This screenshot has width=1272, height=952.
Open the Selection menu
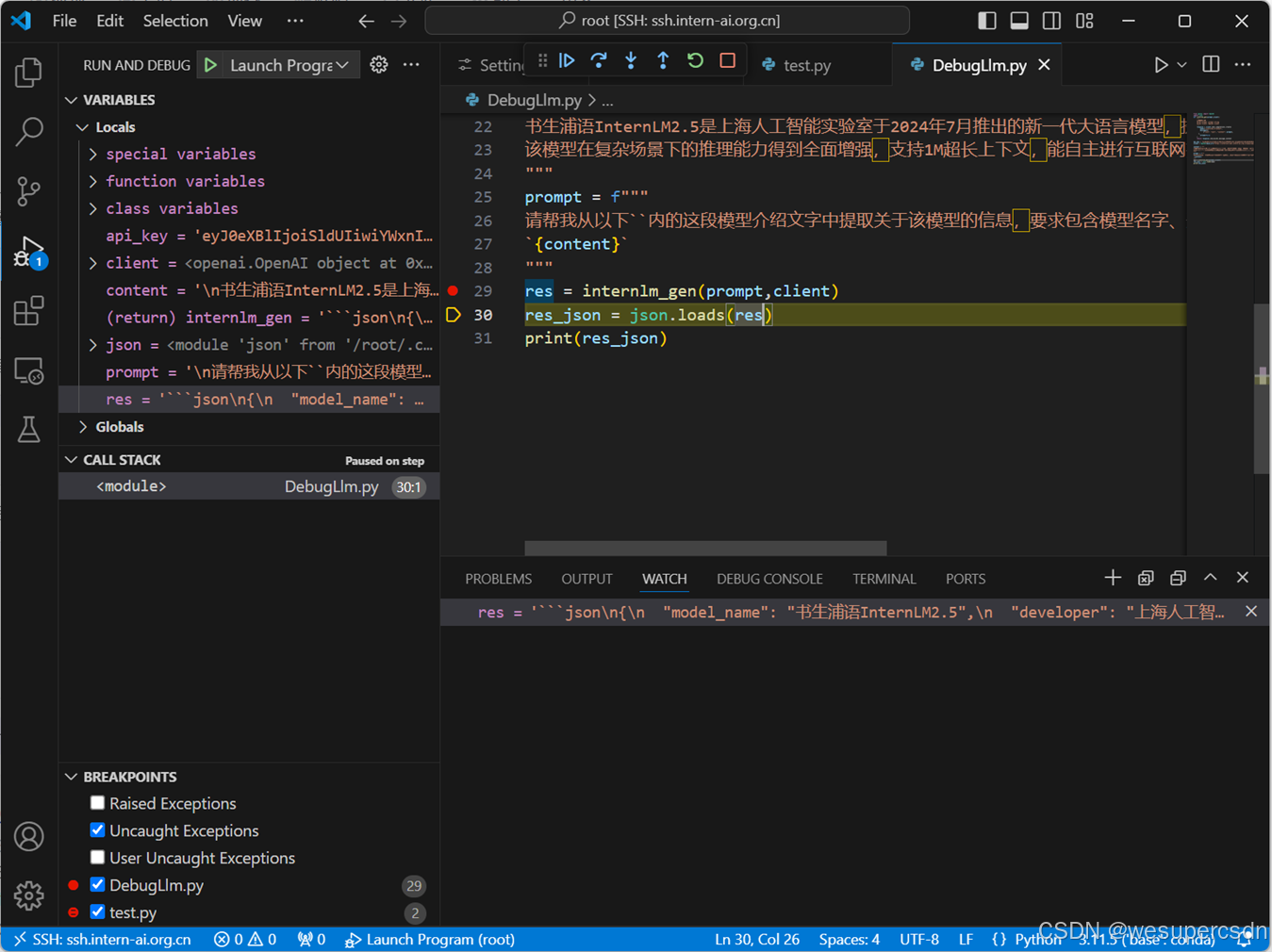[175, 20]
